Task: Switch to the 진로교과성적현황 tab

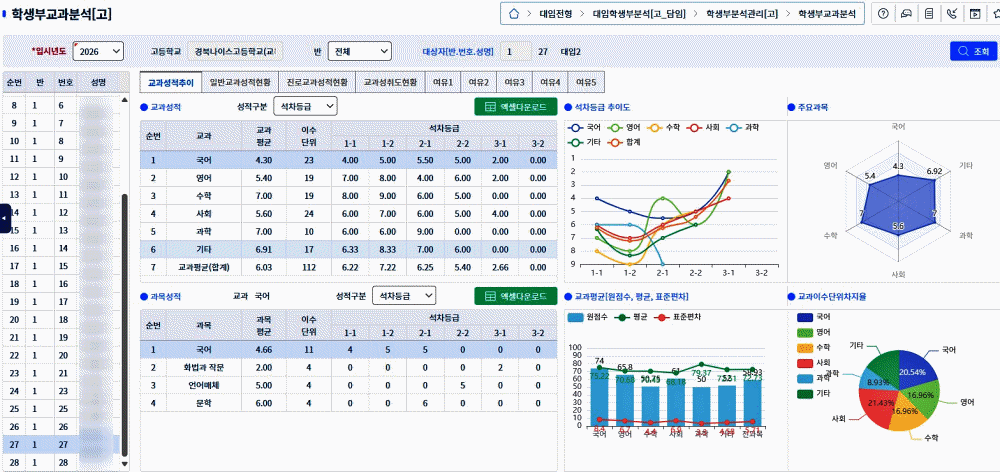Action: (317, 82)
